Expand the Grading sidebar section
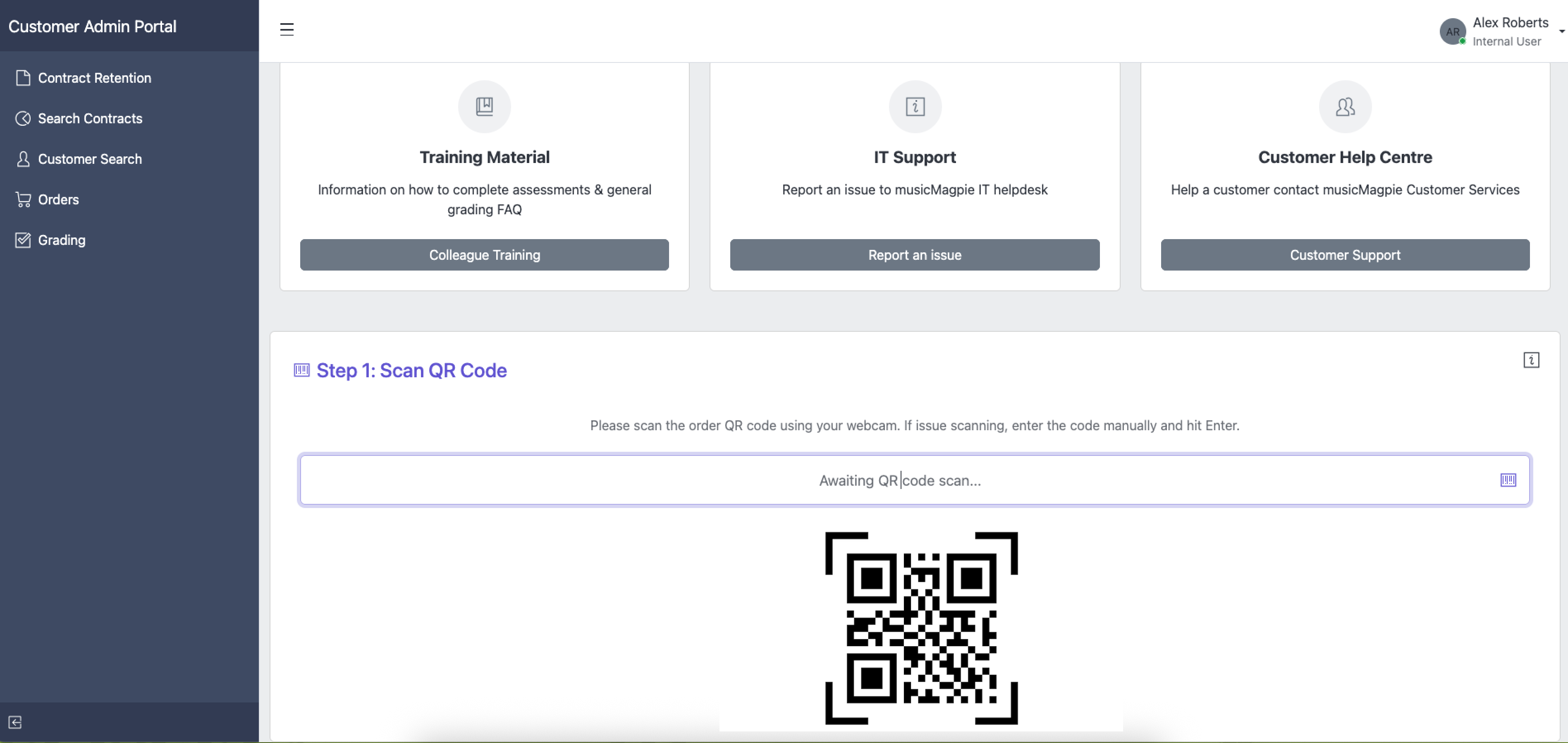1568x743 pixels. (62, 240)
